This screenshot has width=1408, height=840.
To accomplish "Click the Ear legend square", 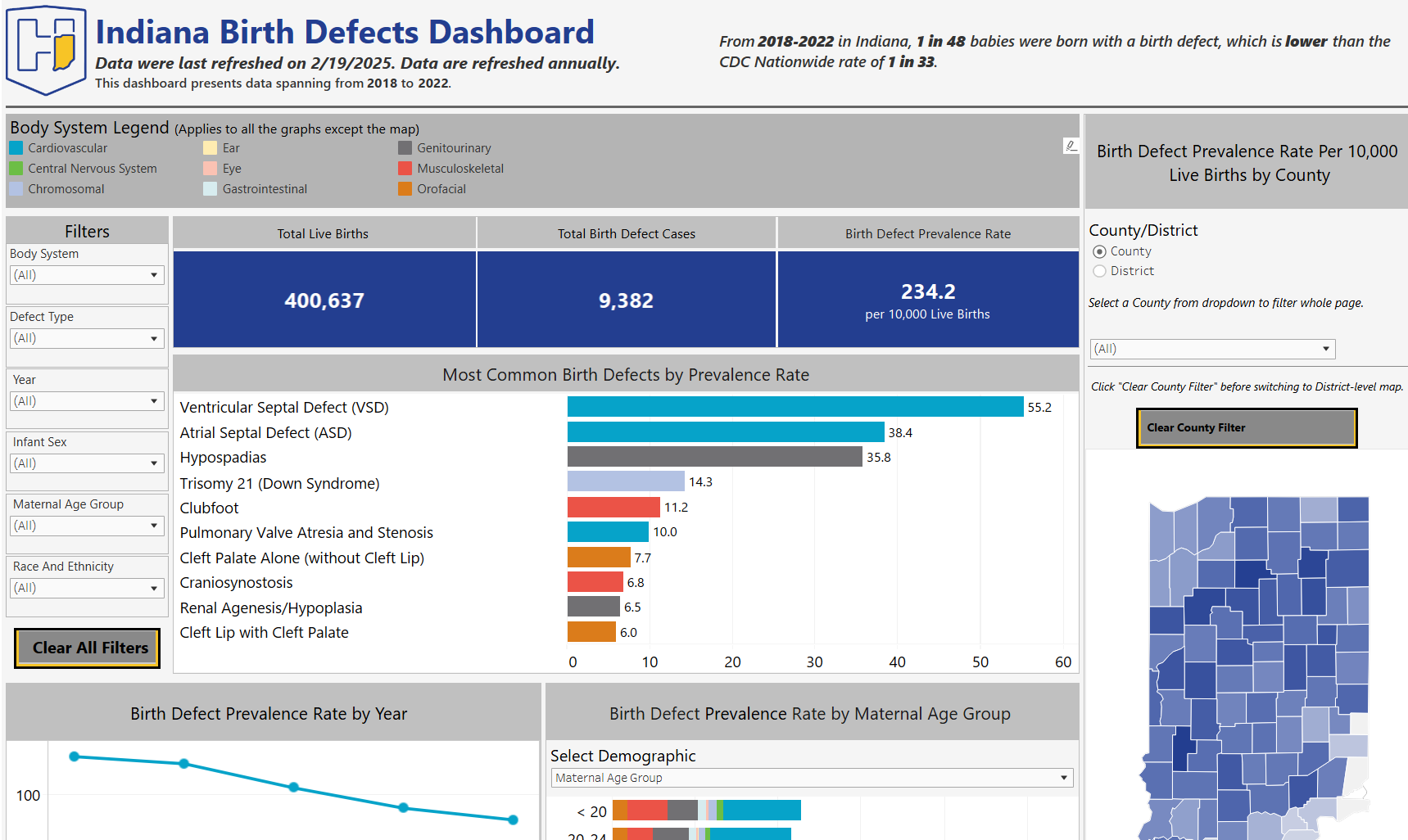I will [x=211, y=148].
